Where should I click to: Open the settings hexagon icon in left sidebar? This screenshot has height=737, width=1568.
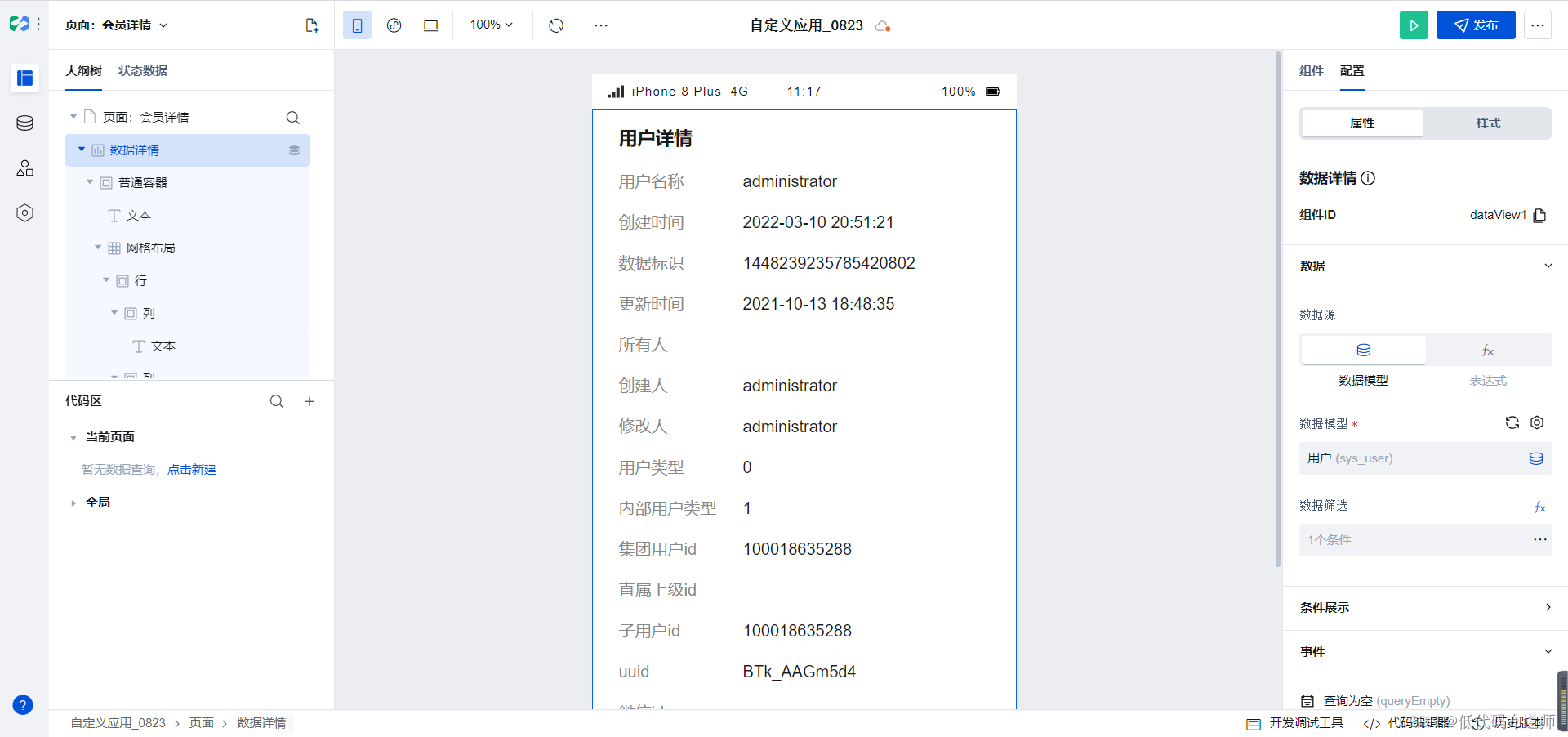(24, 213)
